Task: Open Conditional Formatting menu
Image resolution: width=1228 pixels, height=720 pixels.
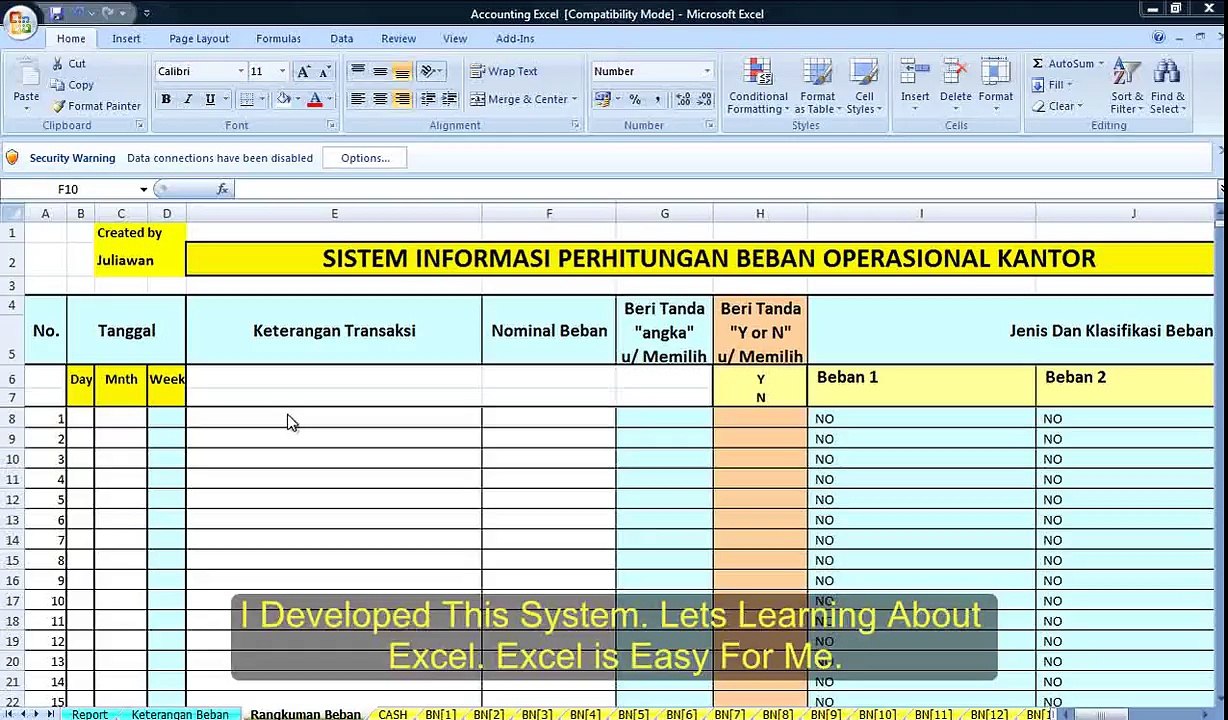Action: coord(758,87)
